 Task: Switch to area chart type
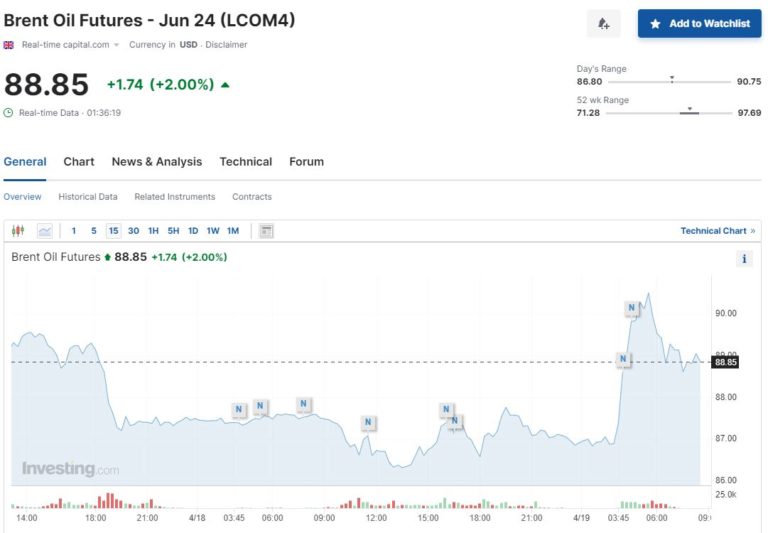pyautogui.click(x=45, y=231)
